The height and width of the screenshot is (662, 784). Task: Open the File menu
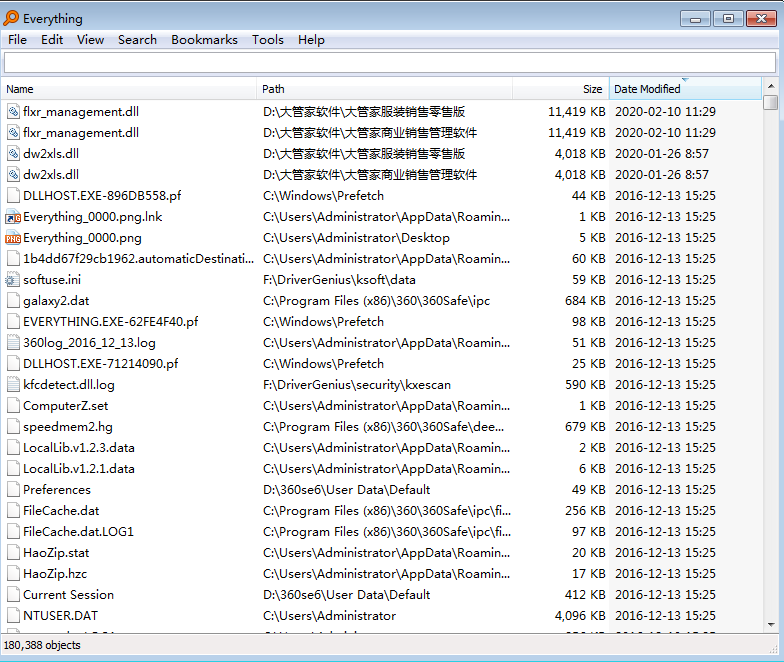[x=18, y=40]
